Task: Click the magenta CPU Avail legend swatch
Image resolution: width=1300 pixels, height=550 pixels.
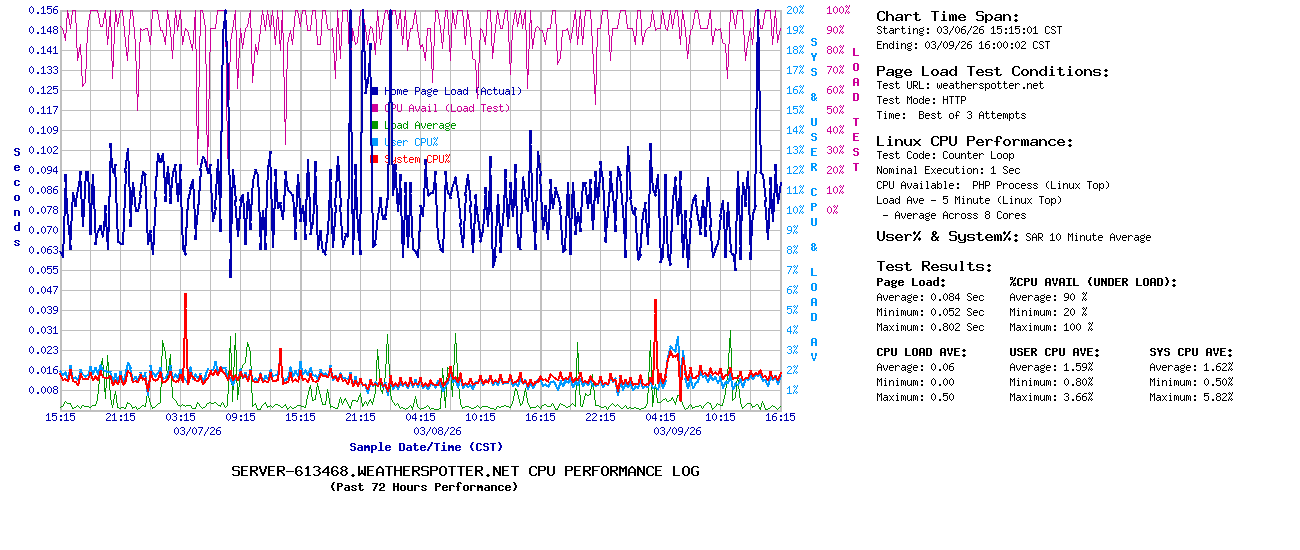Action: click(375, 108)
